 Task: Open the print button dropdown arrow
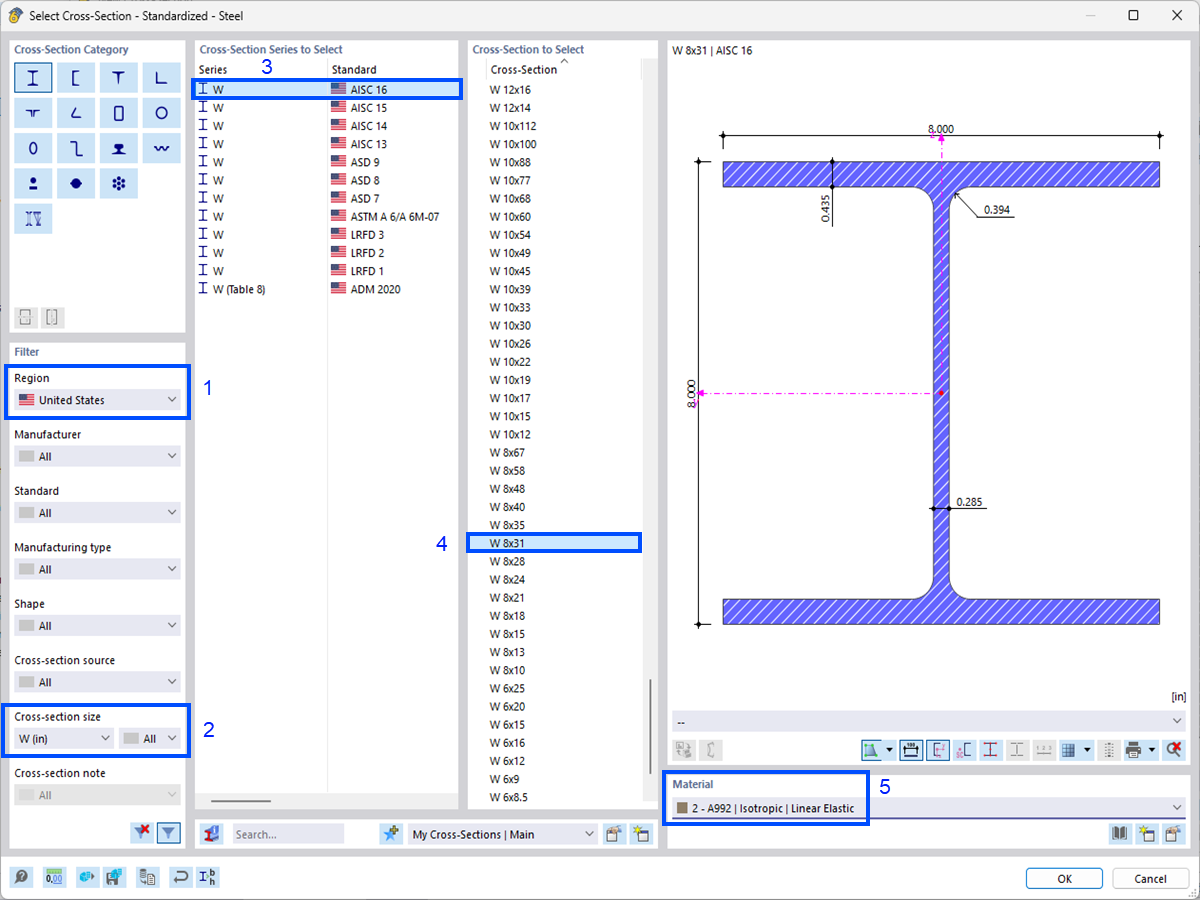1153,749
